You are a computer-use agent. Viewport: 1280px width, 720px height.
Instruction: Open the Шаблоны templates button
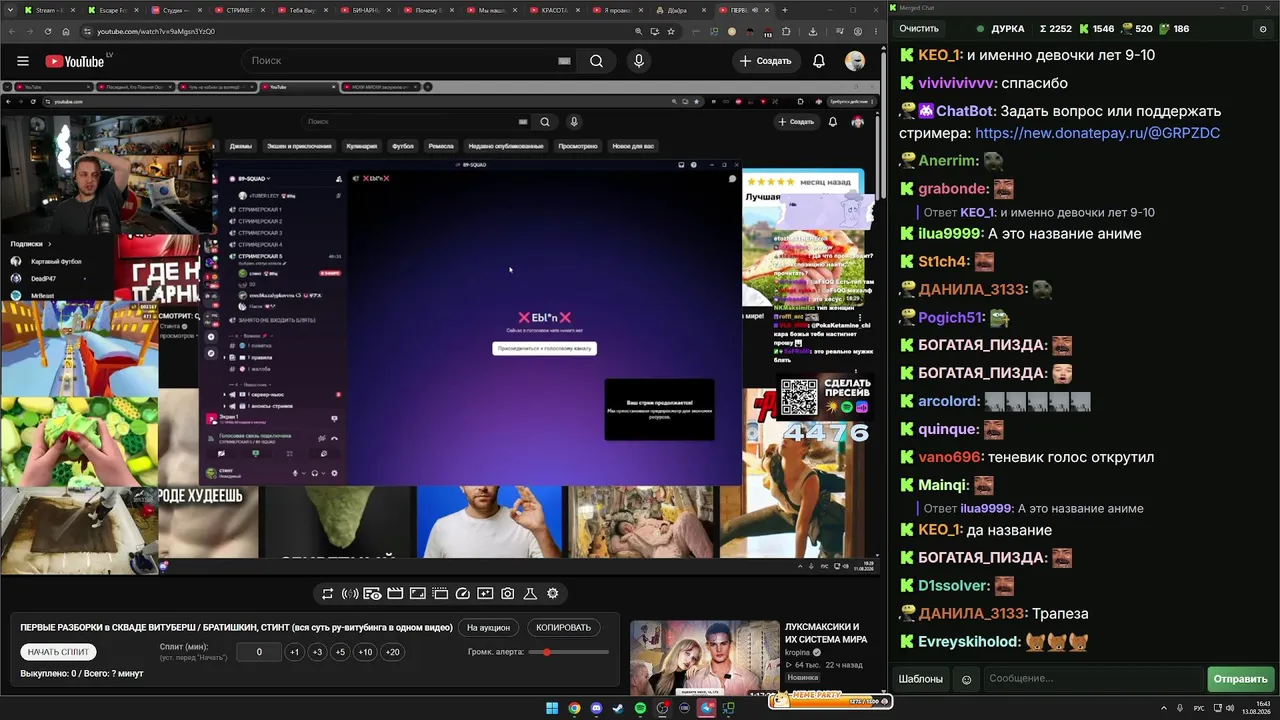(921, 679)
